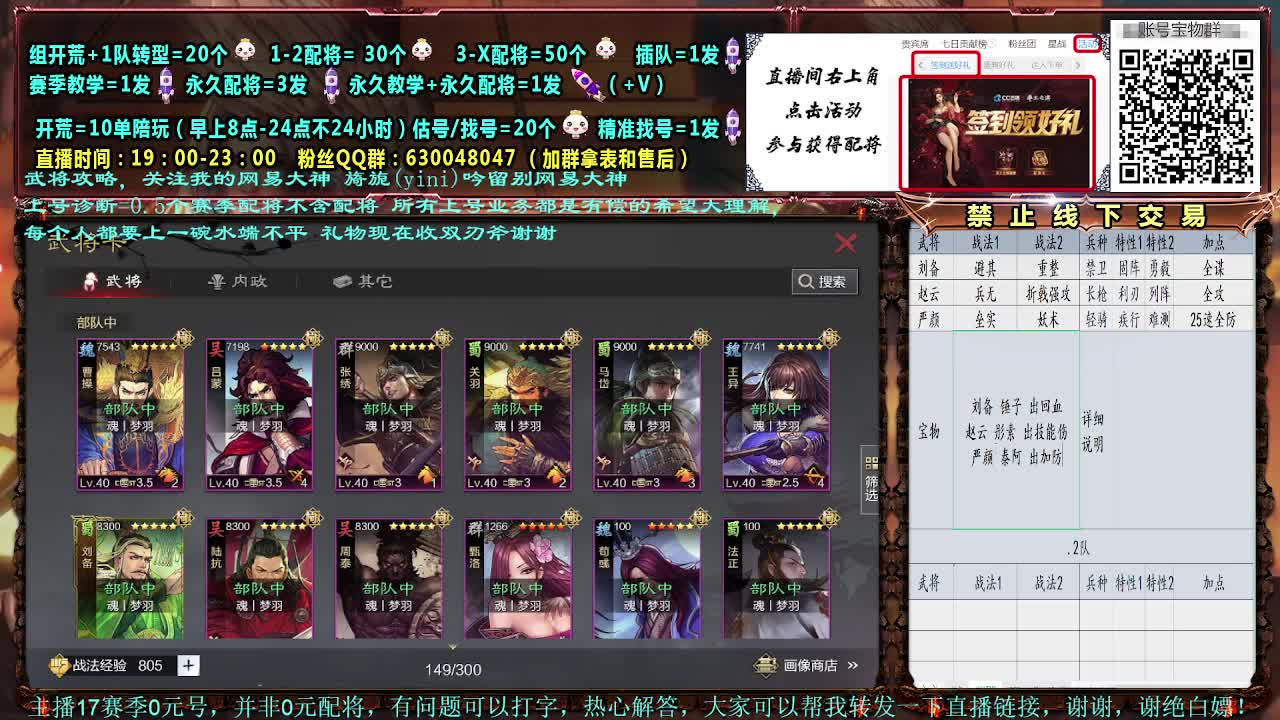Click the 搜索 search button
Image resolution: width=1280 pixels, height=720 pixels.
(824, 282)
